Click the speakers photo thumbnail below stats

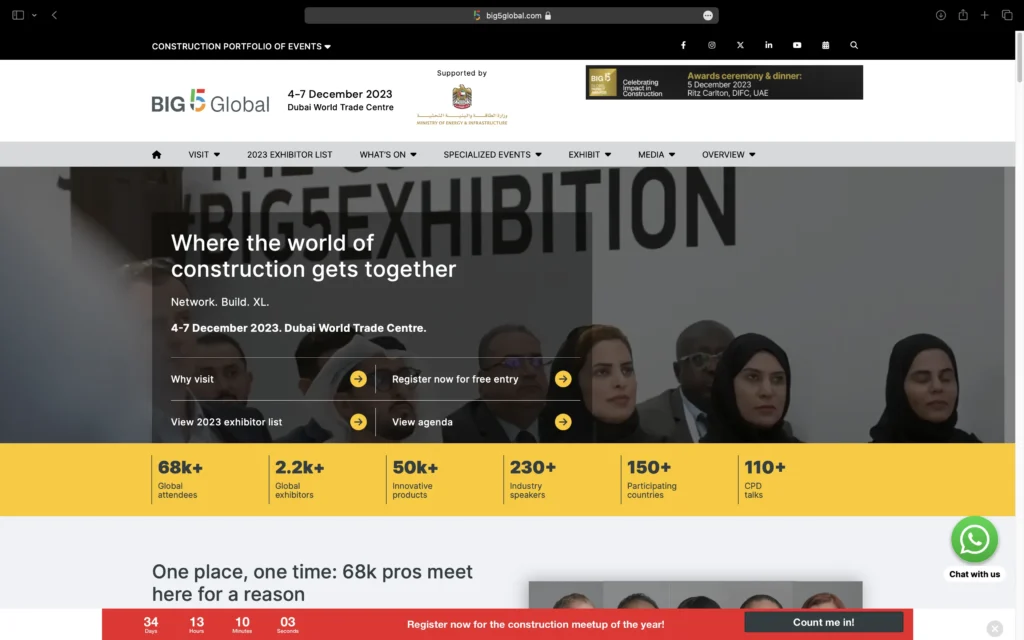click(x=696, y=595)
